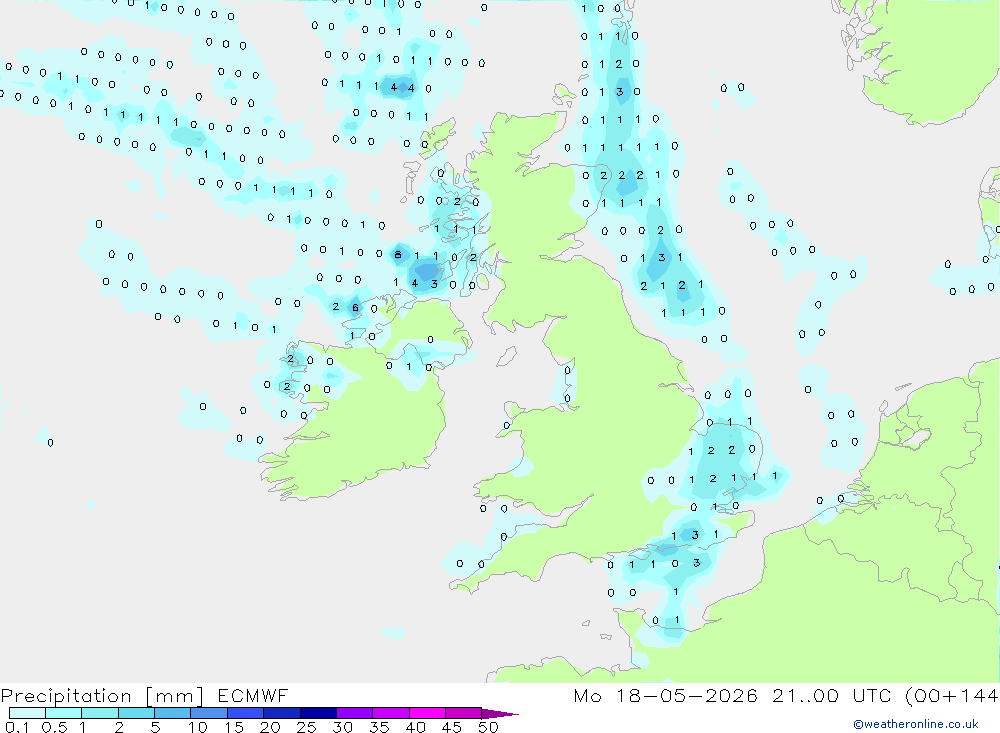Image resolution: width=1000 pixels, height=733 pixels.
Task: Click the legend label '5'
Action: [155, 727]
